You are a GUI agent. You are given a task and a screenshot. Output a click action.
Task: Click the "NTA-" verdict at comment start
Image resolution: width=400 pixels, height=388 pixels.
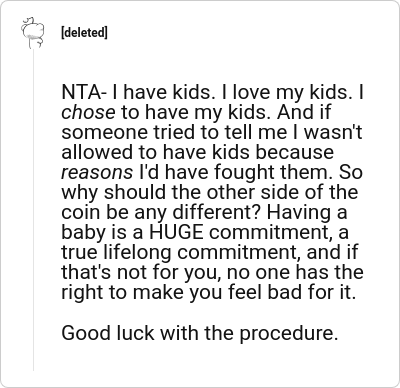pyautogui.click(x=84, y=92)
